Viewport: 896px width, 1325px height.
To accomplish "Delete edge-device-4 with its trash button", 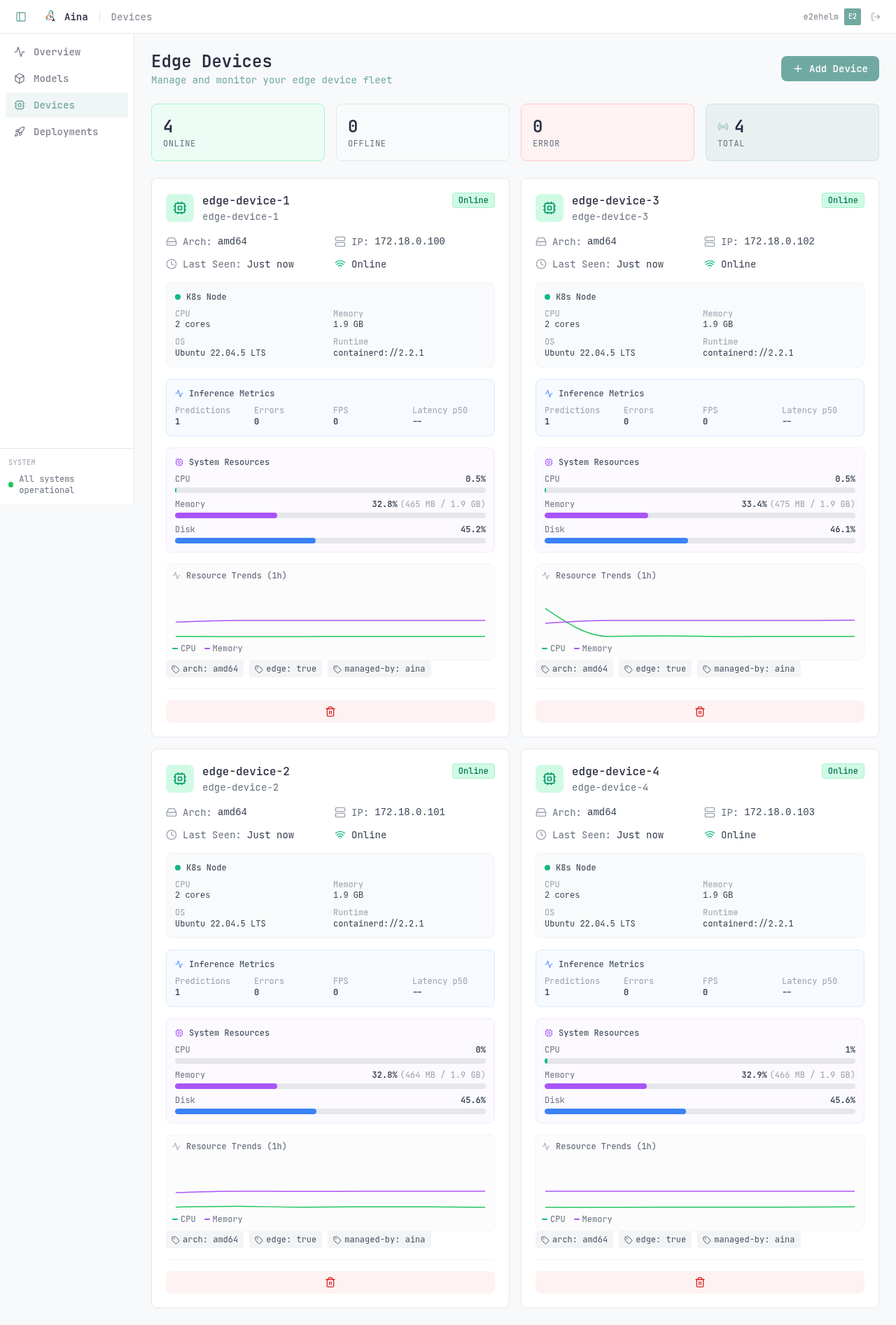I will tap(700, 1282).
